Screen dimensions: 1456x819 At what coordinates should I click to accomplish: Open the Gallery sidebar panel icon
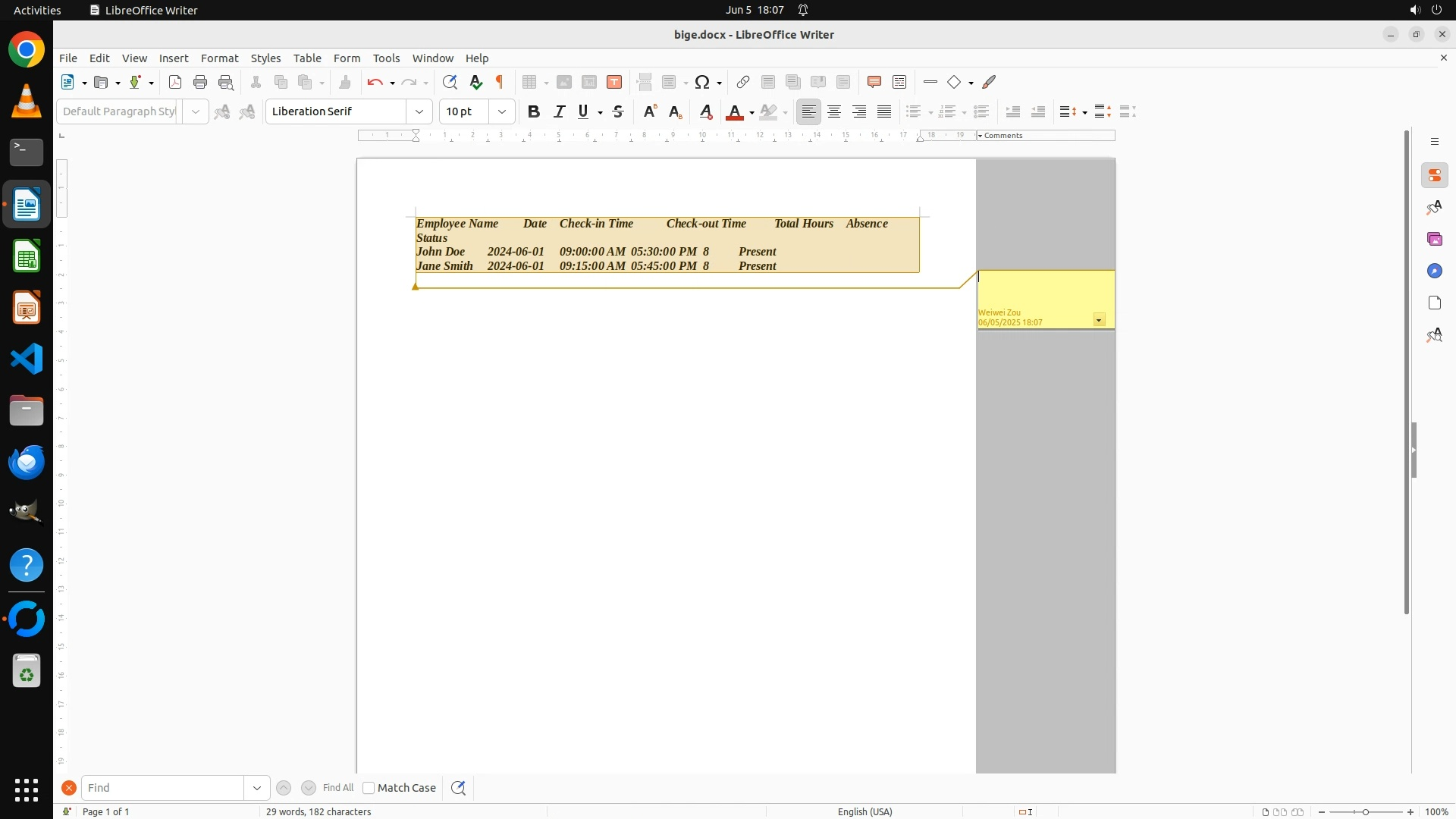coord(1434,239)
